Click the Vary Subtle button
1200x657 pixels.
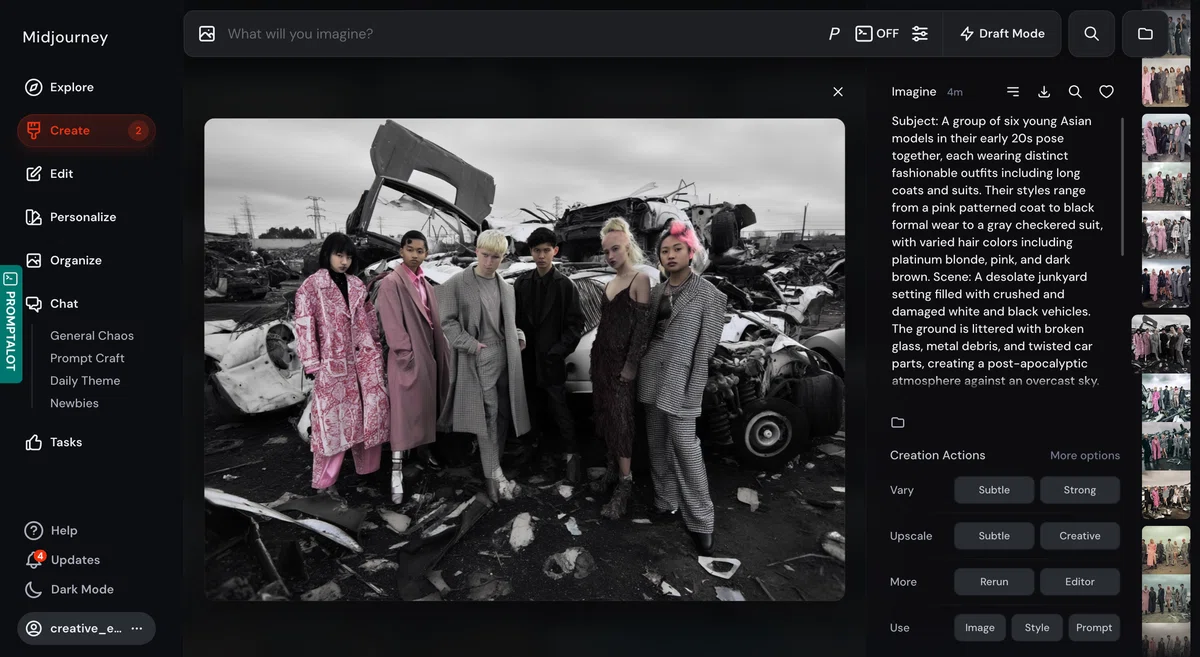click(994, 490)
